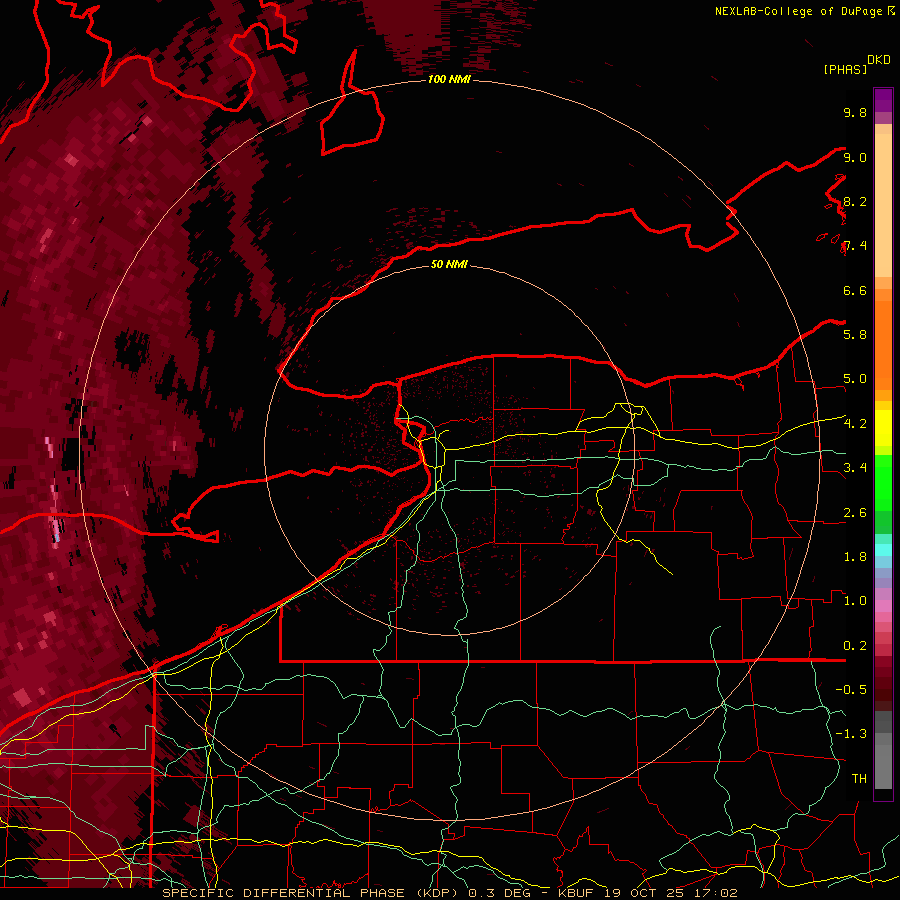
Task: Click the bright green band of the color bar
Action: click(x=883, y=482)
